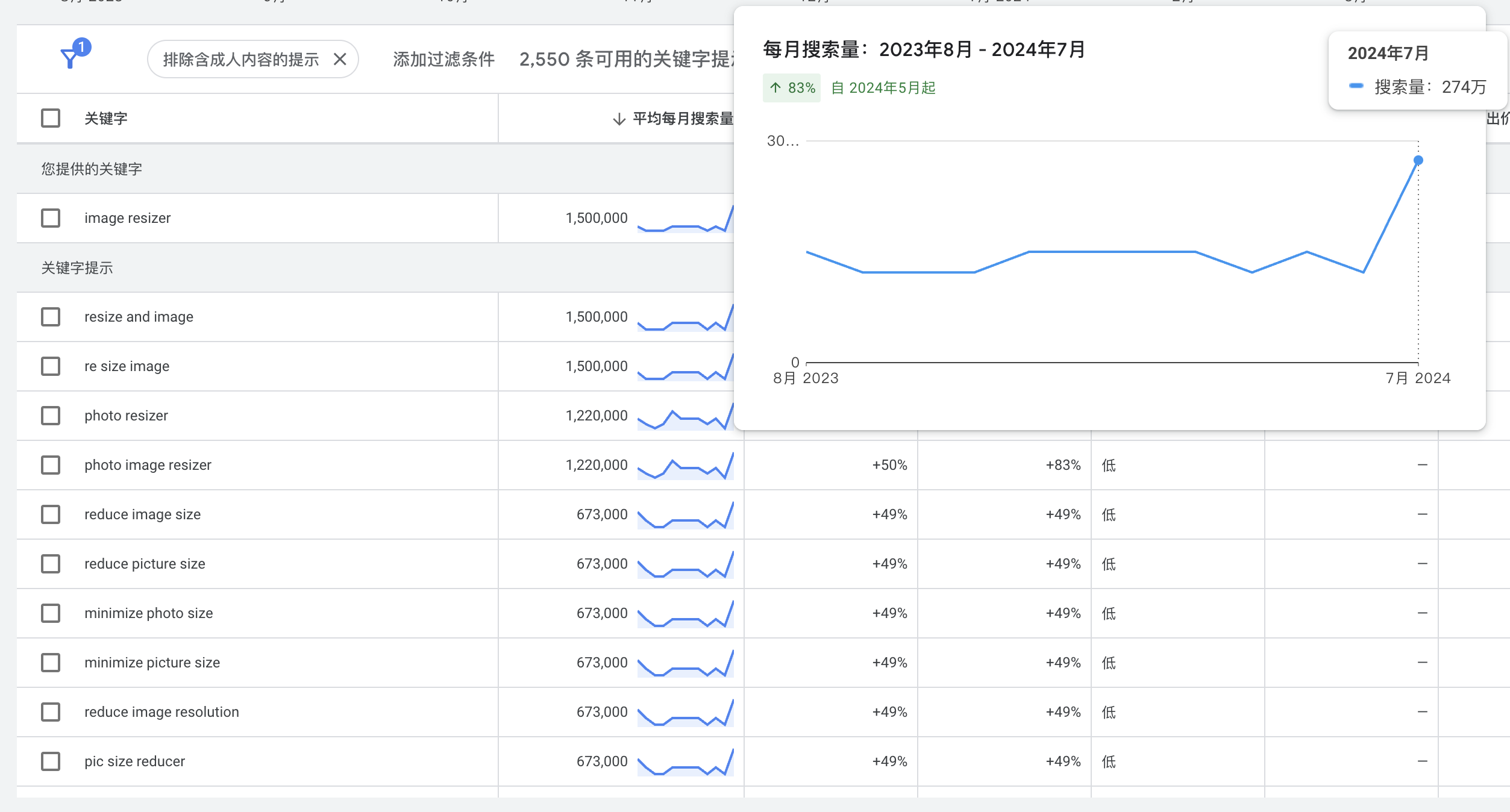Image resolution: width=1510 pixels, height=812 pixels.
Task: Open trend sparkline for photo resizer
Action: coord(685,416)
